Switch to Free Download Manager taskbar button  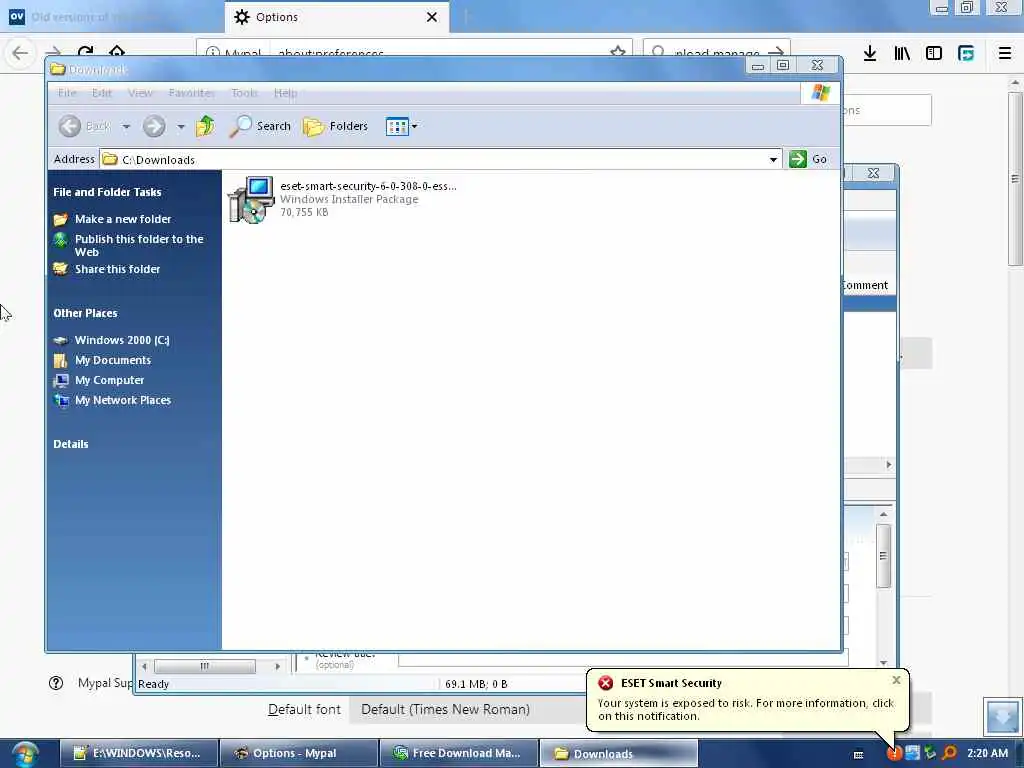(458, 754)
